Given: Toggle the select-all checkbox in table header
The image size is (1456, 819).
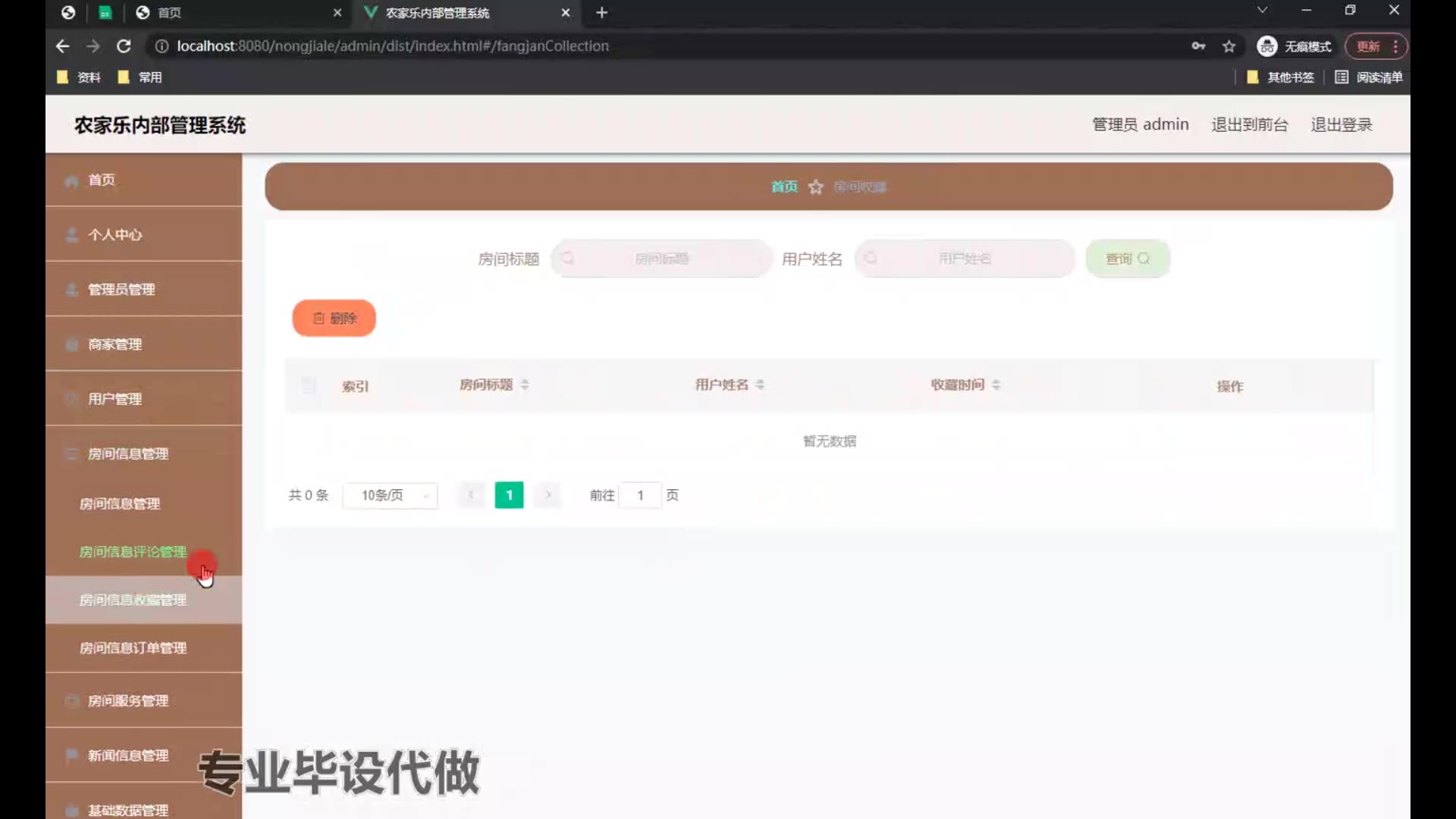Looking at the screenshot, I should click(309, 386).
